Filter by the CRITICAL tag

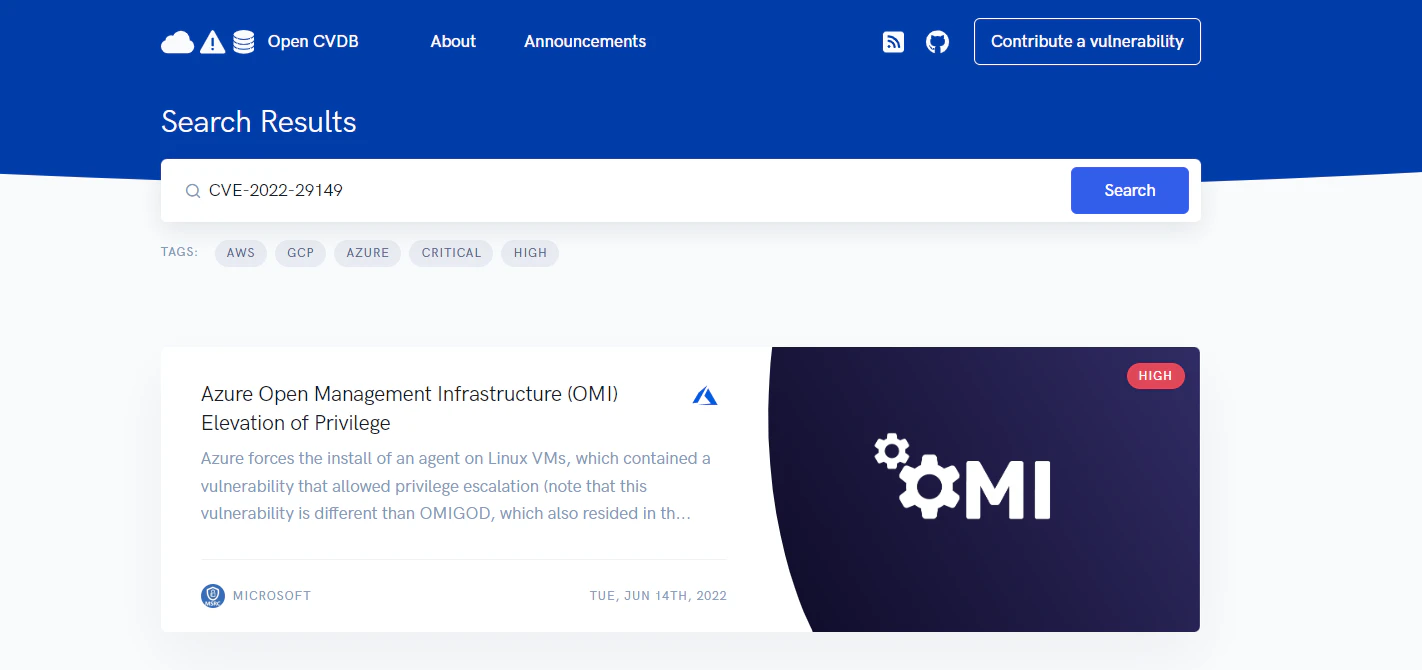pyautogui.click(x=451, y=253)
